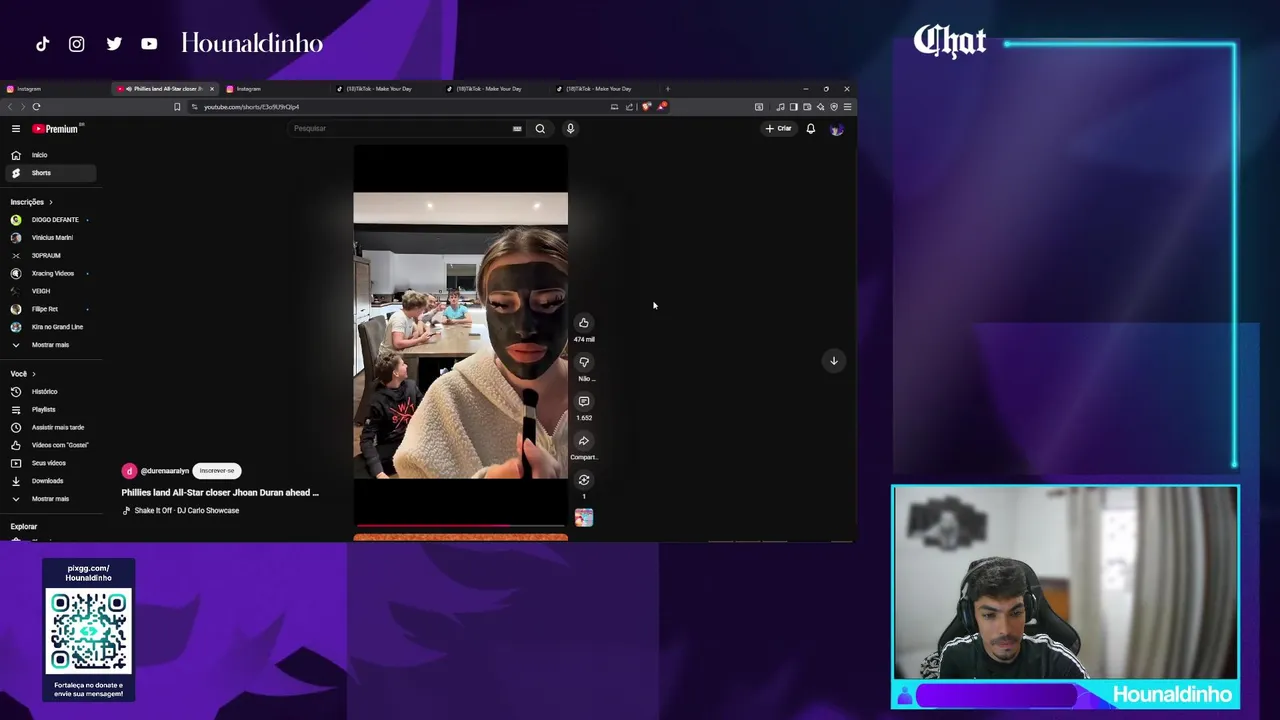This screenshot has width=1280, height=720.
Task: Open the Vinicius Marini subscription
Action: pyautogui.click(x=50, y=238)
